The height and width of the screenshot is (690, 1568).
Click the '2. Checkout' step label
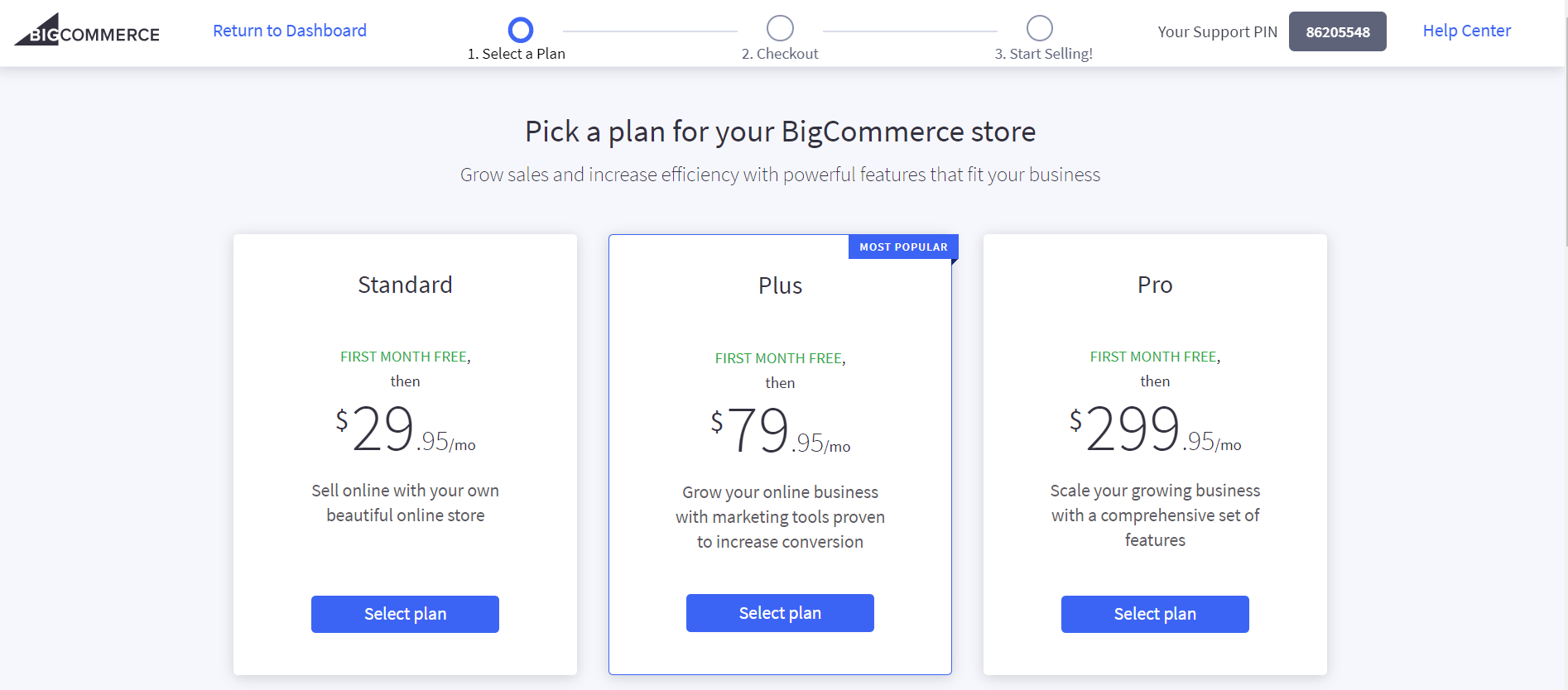(780, 54)
